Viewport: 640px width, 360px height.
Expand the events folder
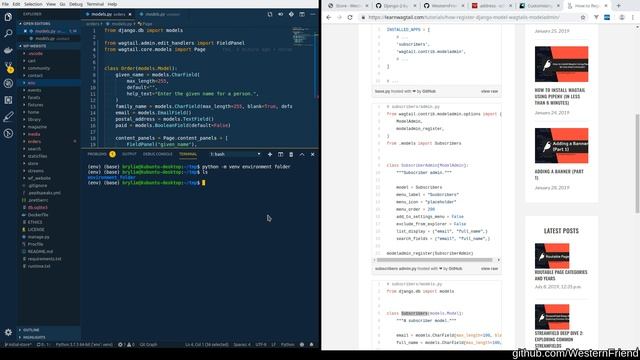coord(34,90)
